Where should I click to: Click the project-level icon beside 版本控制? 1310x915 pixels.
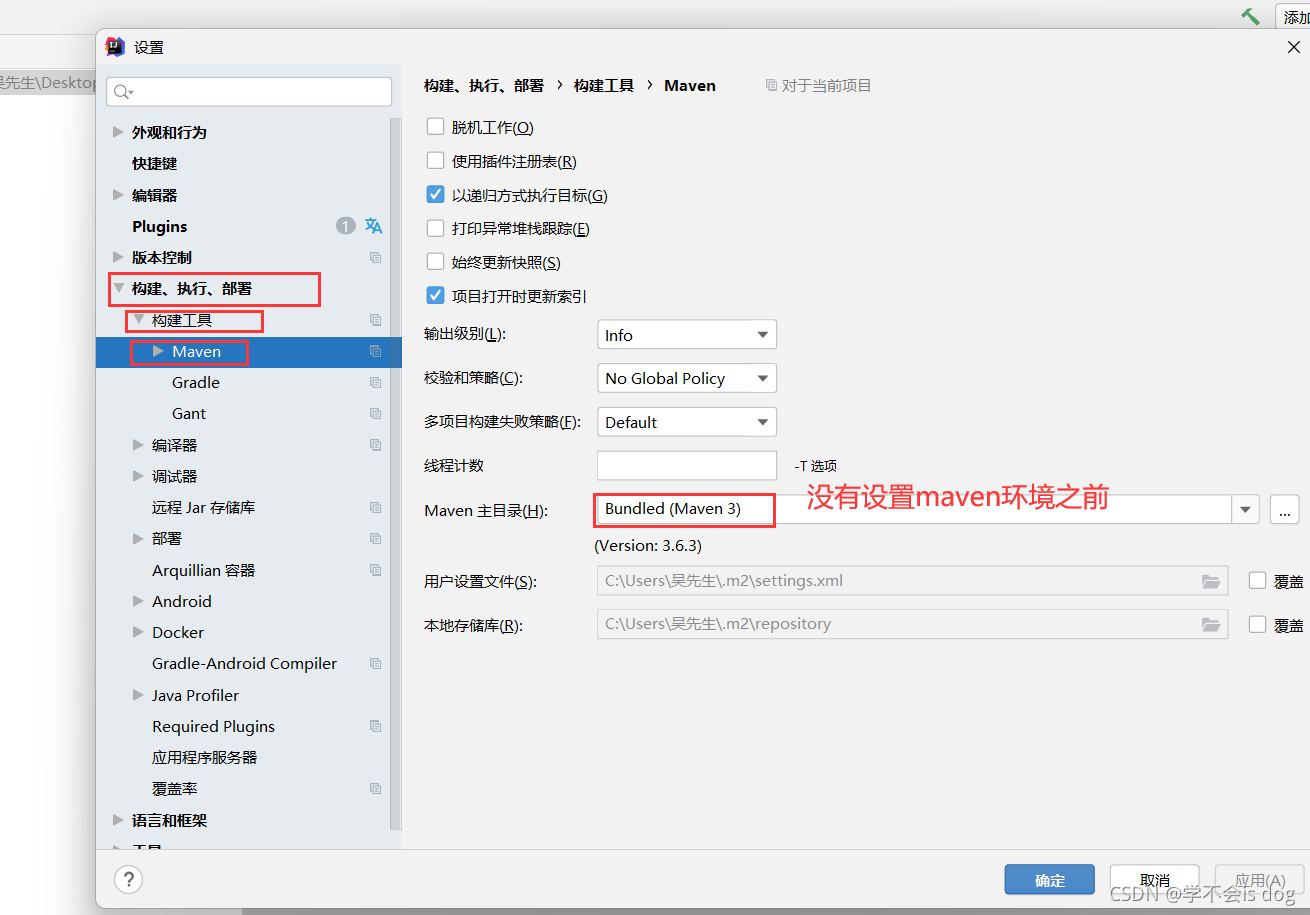[x=374, y=257]
